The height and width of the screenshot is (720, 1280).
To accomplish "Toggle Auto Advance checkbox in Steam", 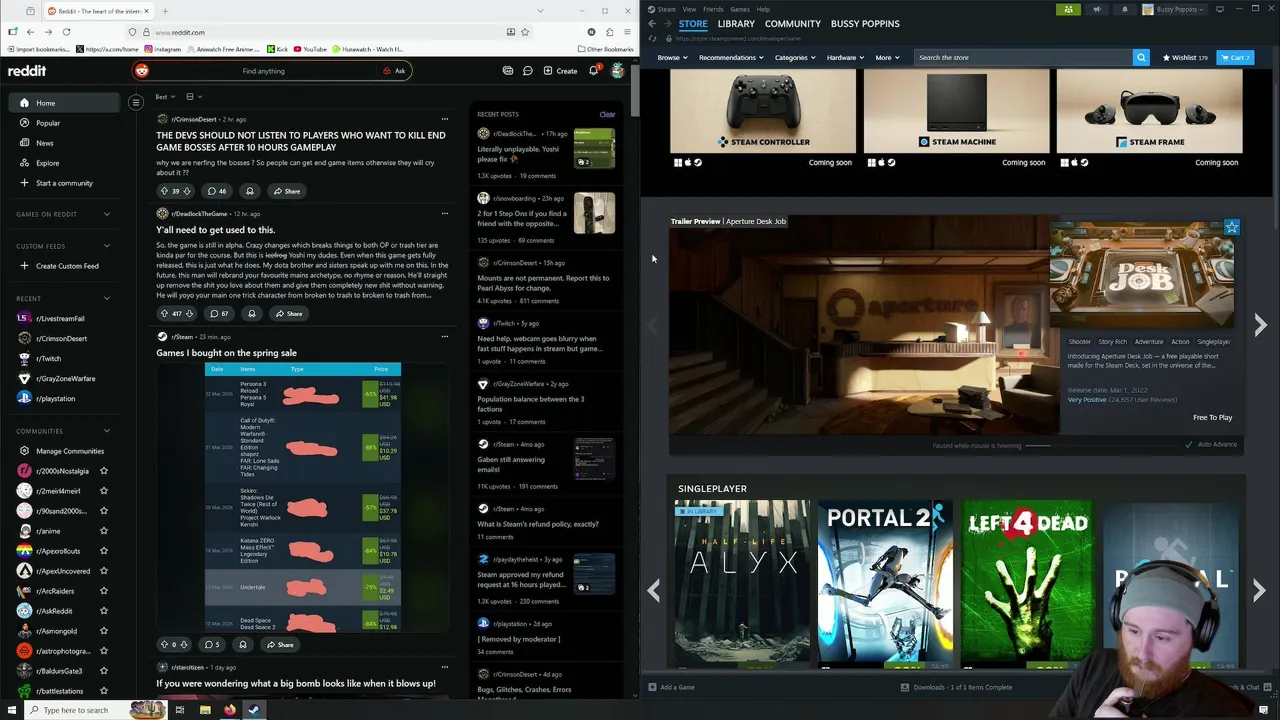I will pyautogui.click(x=1189, y=444).
